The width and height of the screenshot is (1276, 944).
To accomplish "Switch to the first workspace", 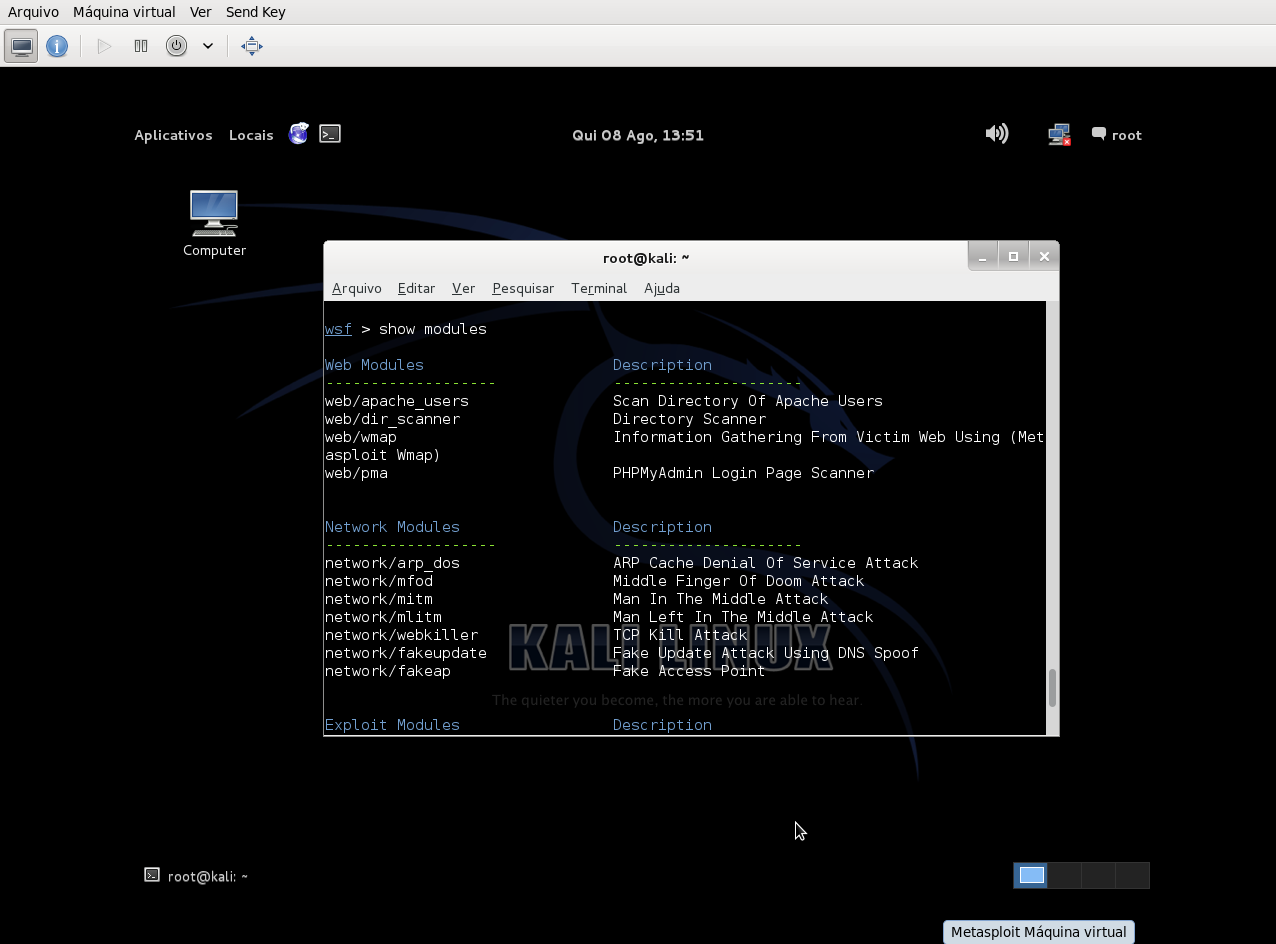I will point(1031,875).
